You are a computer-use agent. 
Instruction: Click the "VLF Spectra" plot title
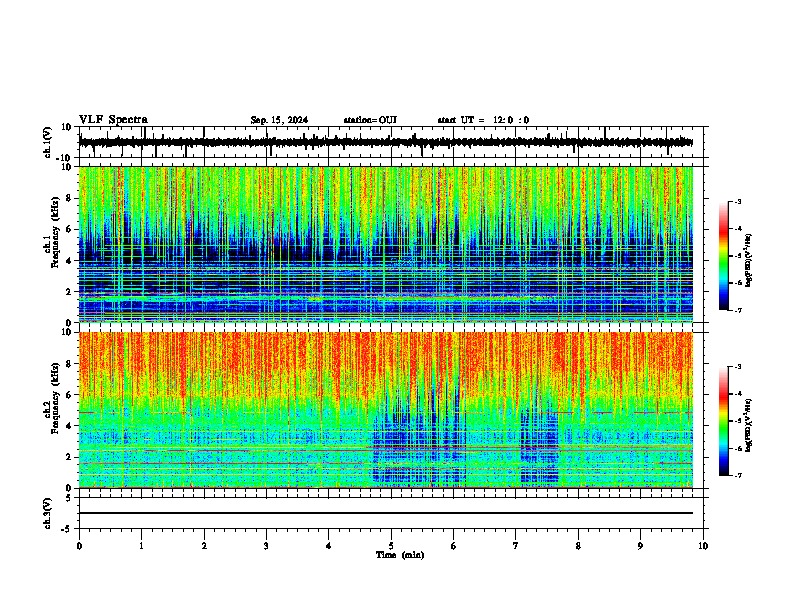coord(113,120)
